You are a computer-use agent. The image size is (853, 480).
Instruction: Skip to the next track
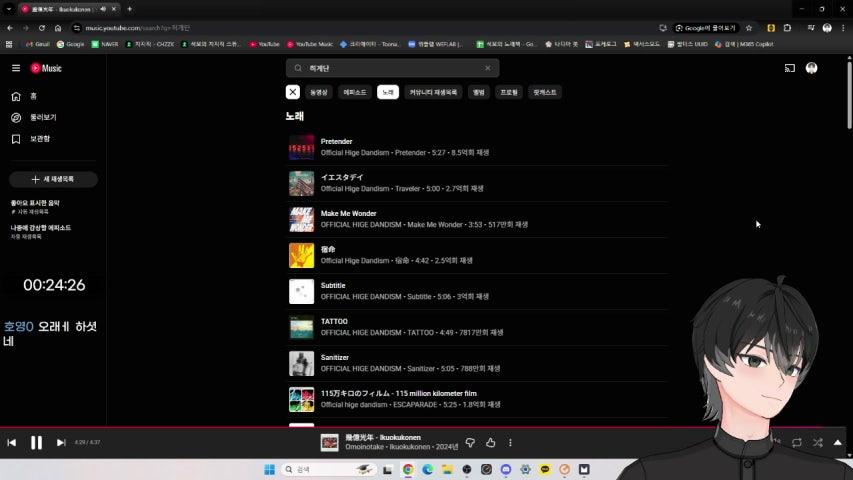(61, 443)
